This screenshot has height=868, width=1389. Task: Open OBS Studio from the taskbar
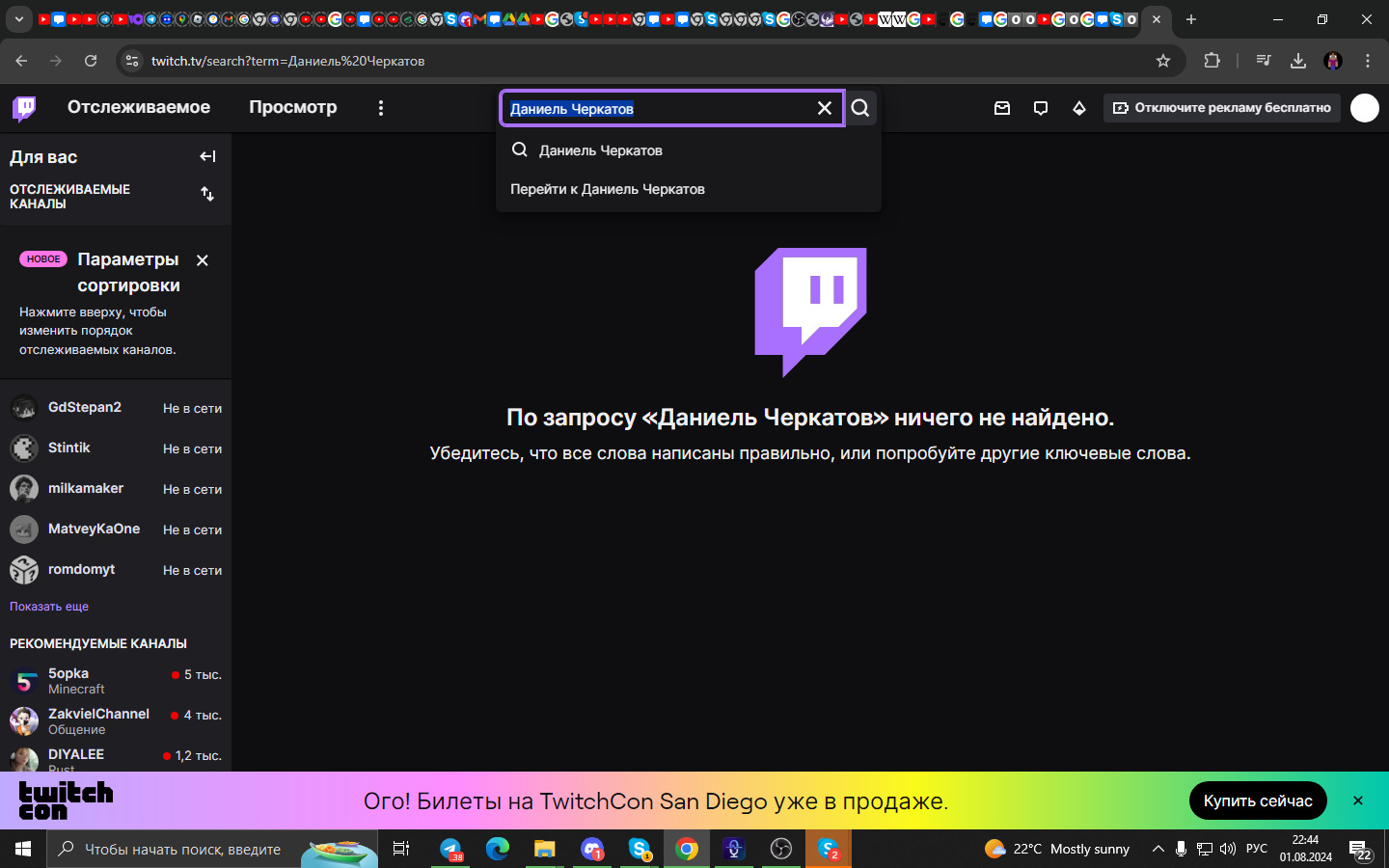781,849
